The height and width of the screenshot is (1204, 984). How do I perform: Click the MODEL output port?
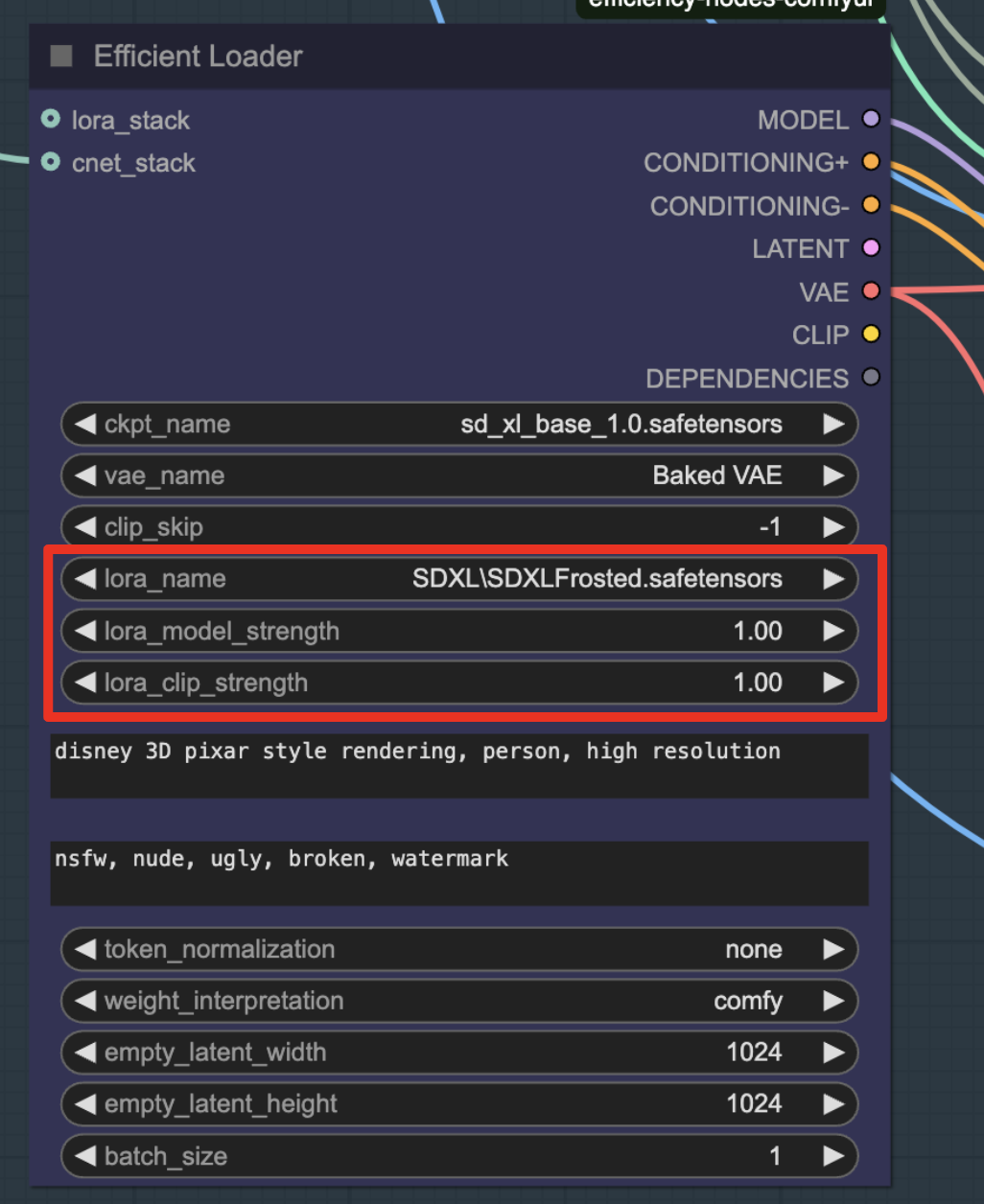coord(870,119)
